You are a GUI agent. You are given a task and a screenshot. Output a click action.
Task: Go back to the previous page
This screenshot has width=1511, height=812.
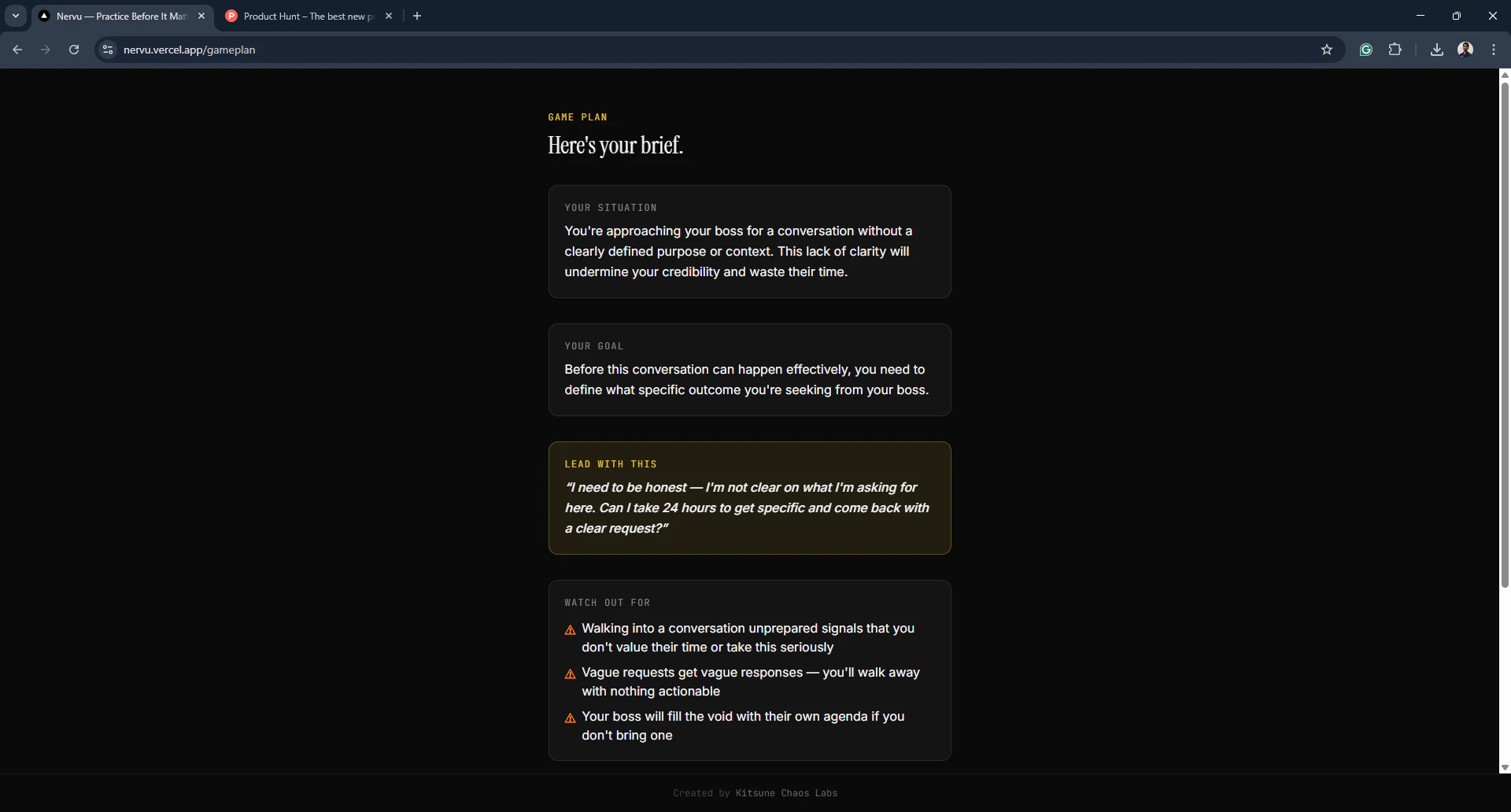point(17,50)
